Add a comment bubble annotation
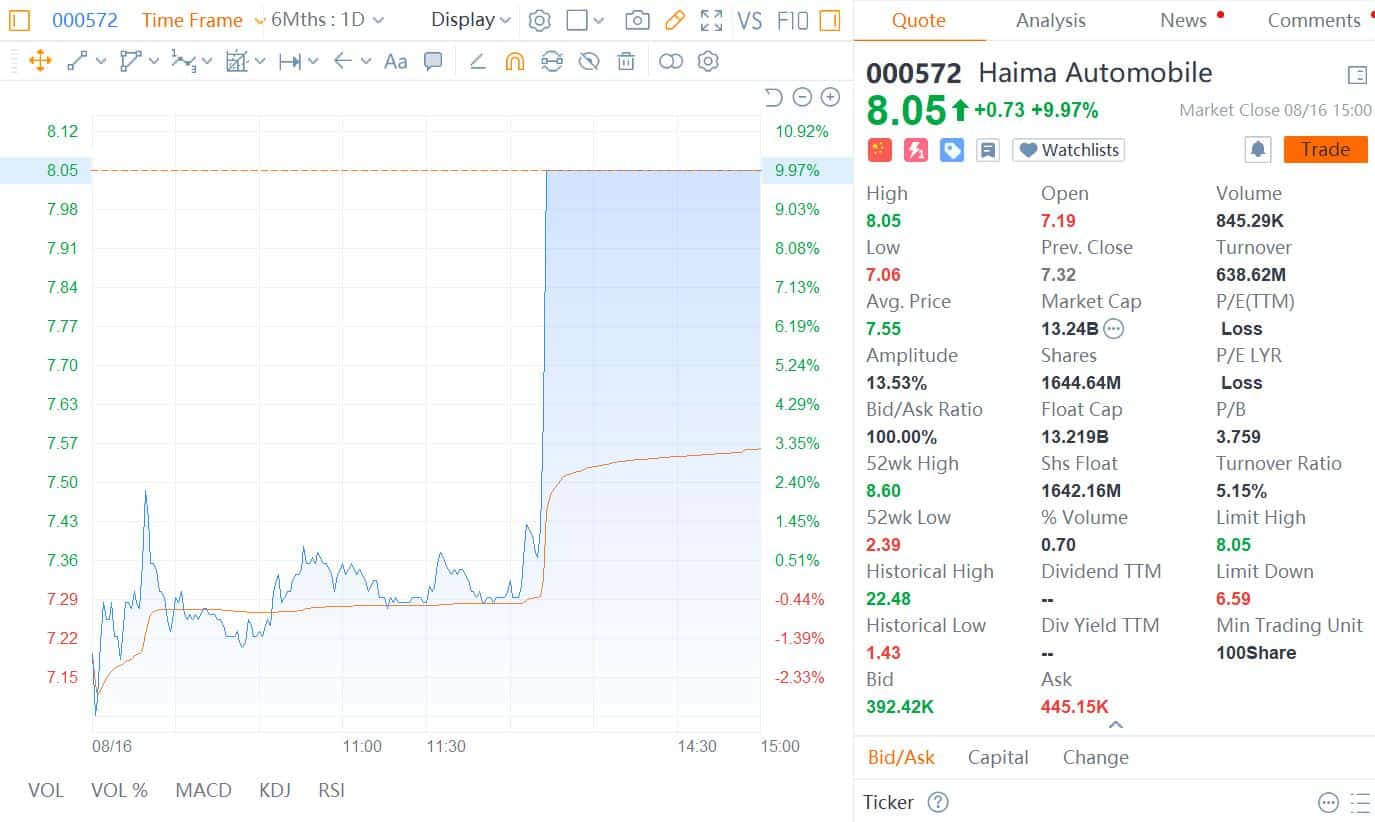This screenshot has height=822, width=1375. 433,61
